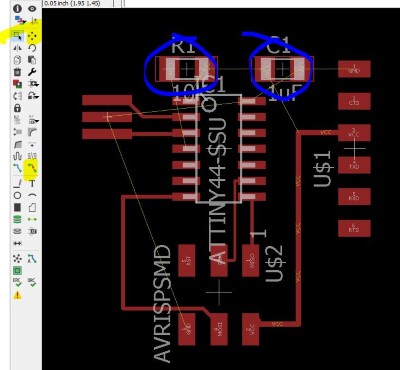Image resolution: width=400 pixels, height=370 pixels.
Task: Click the AVRISPSMD text label
Action: tap(163, 304)
